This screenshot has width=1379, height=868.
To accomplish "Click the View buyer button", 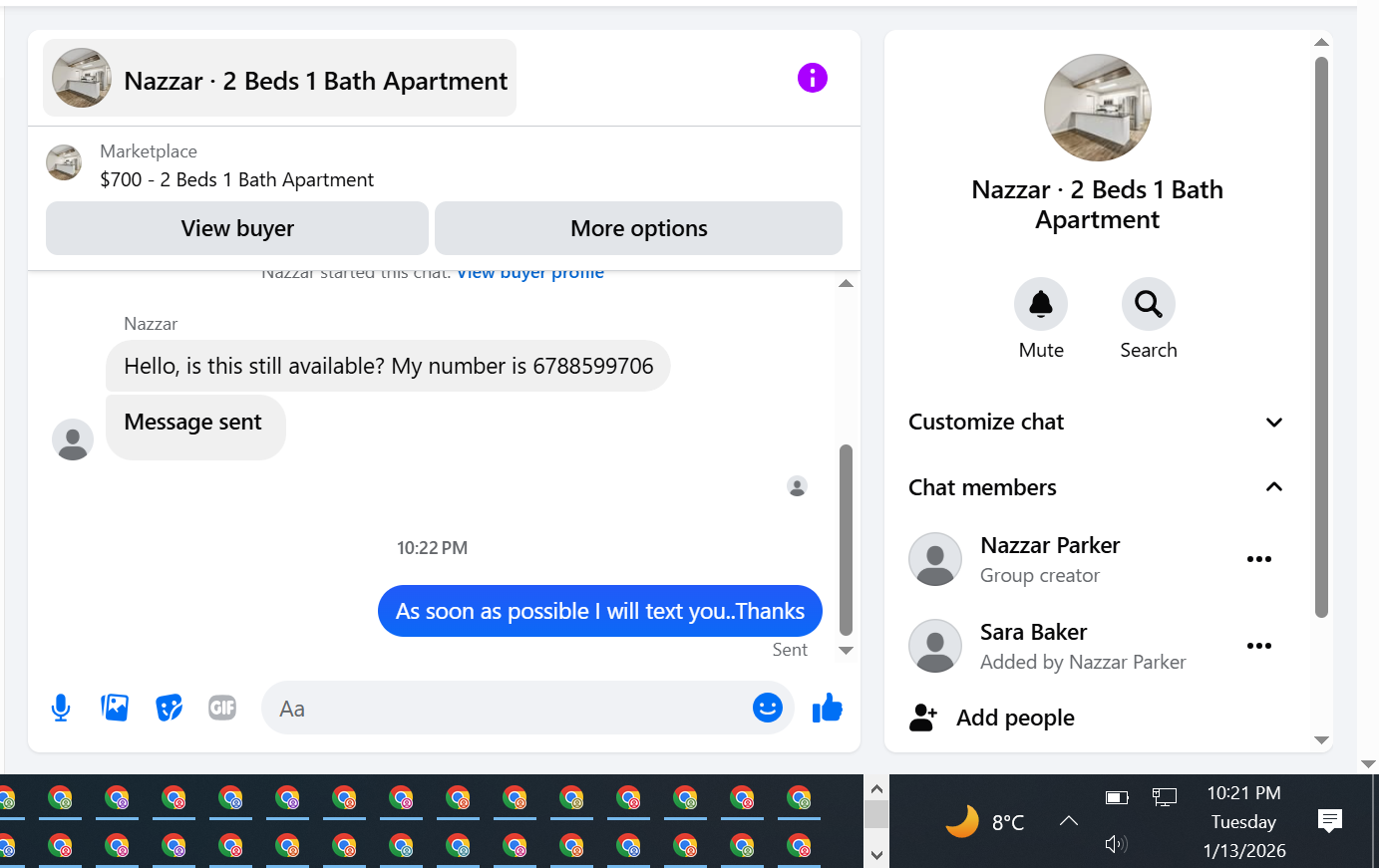I will [x=237, y=228].
